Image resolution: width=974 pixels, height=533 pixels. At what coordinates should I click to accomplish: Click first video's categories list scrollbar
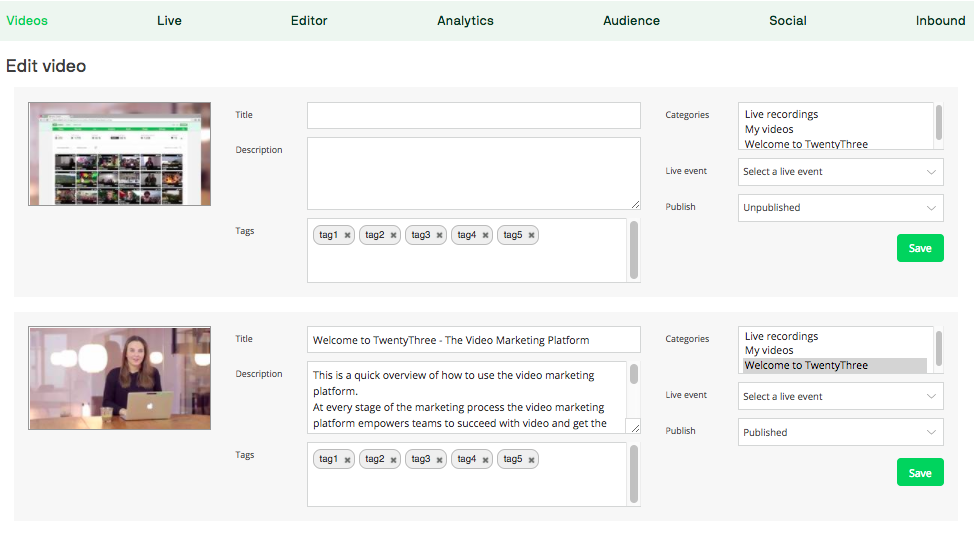pyautogui.click(x=939, y=122)
